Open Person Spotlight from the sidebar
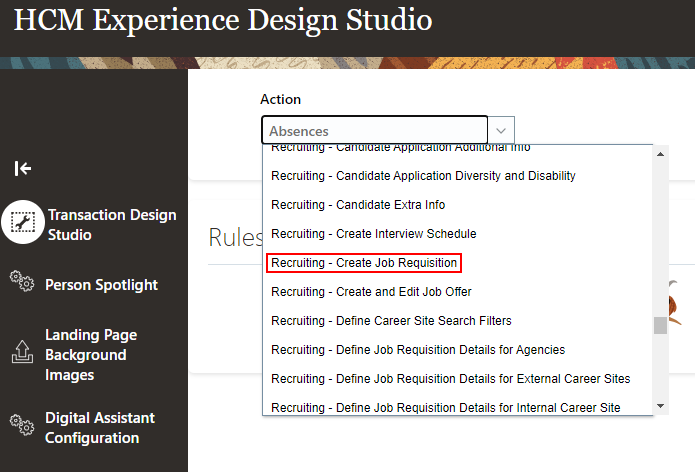The height and width of the screenshot is (472, 695). pos(101,285)
